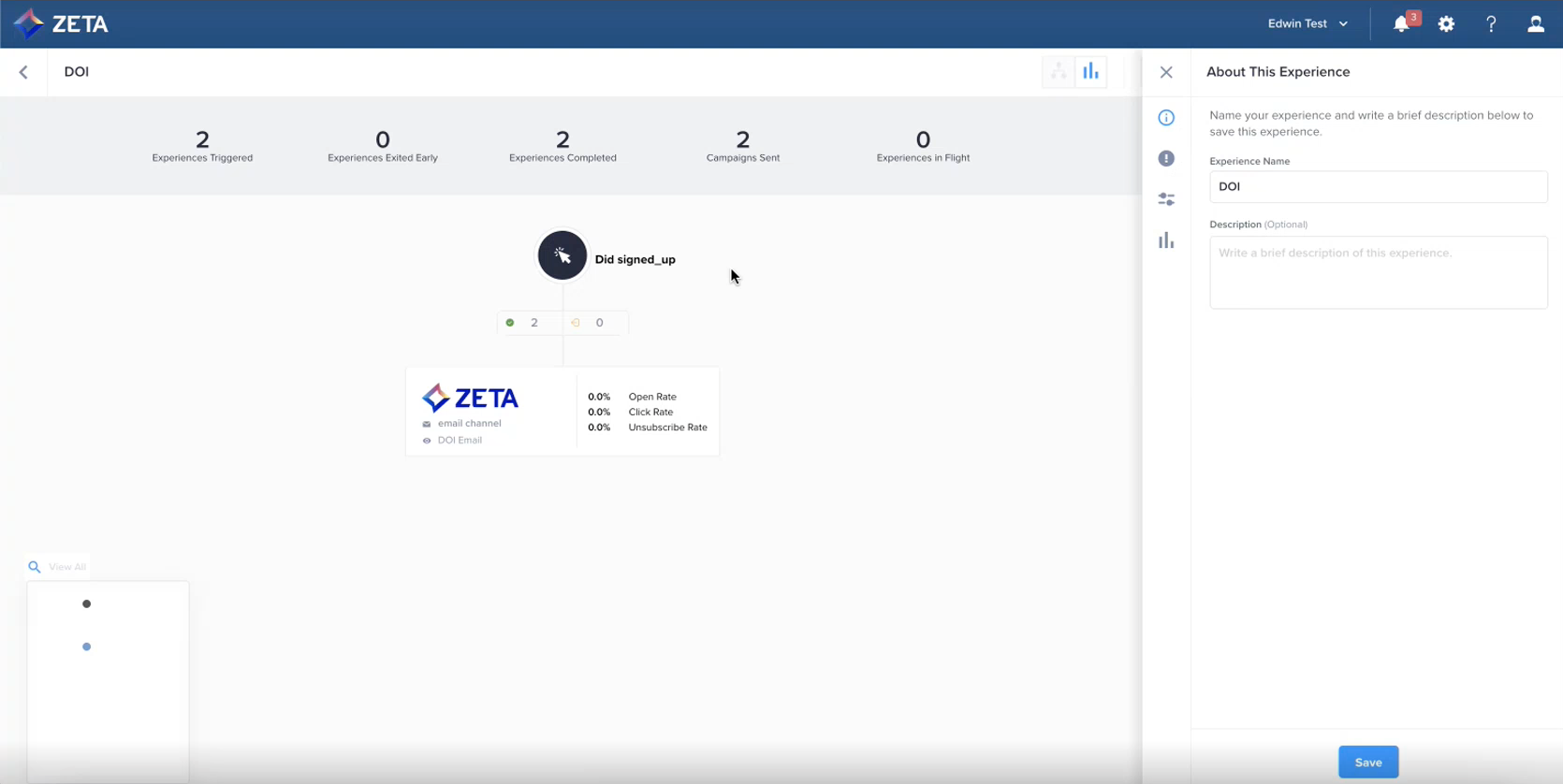This screenshot has height=784, width=1563.
Task: Click the Zeta logo in header
Action: (x=62, y=23)
